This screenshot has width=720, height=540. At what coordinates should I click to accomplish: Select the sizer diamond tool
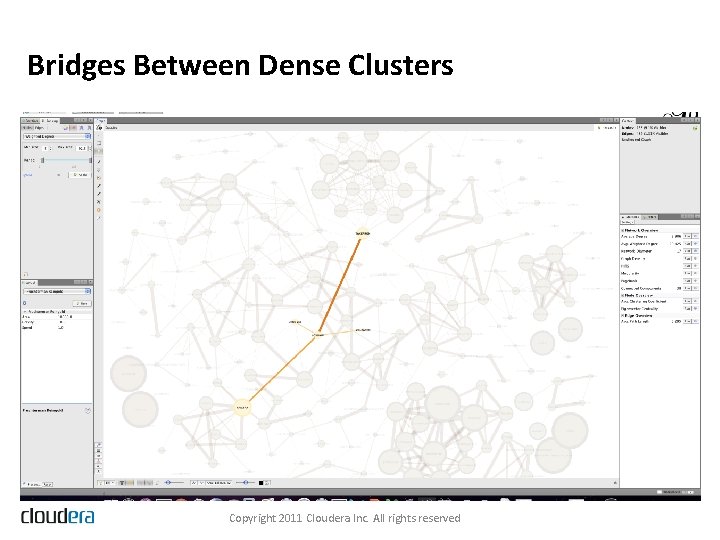click(x=99, y=170)
